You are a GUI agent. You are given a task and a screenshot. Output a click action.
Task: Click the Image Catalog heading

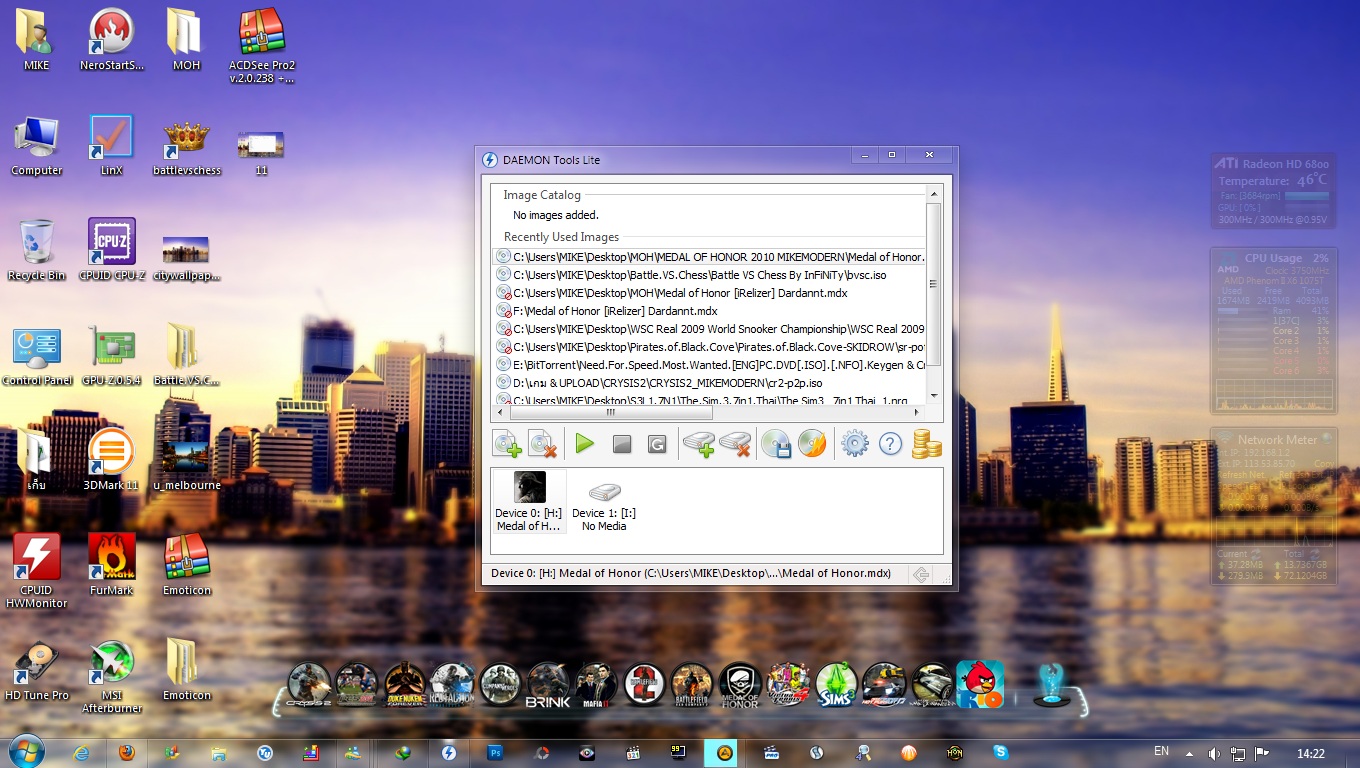tap(541, 195)
